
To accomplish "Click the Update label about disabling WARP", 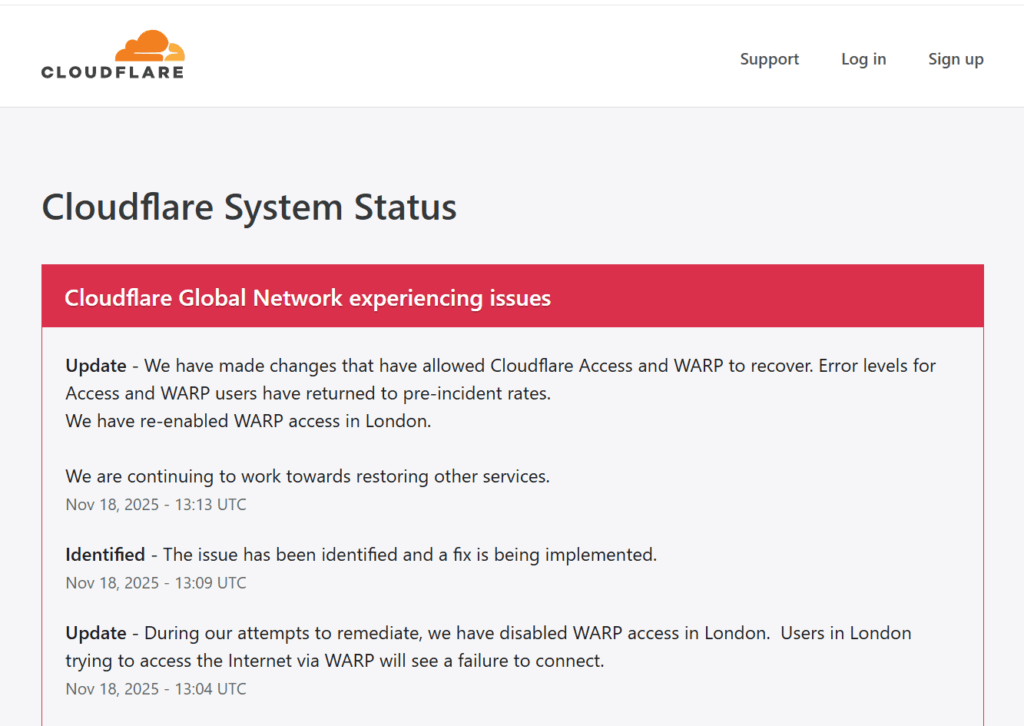I will (x=96, y=633).
